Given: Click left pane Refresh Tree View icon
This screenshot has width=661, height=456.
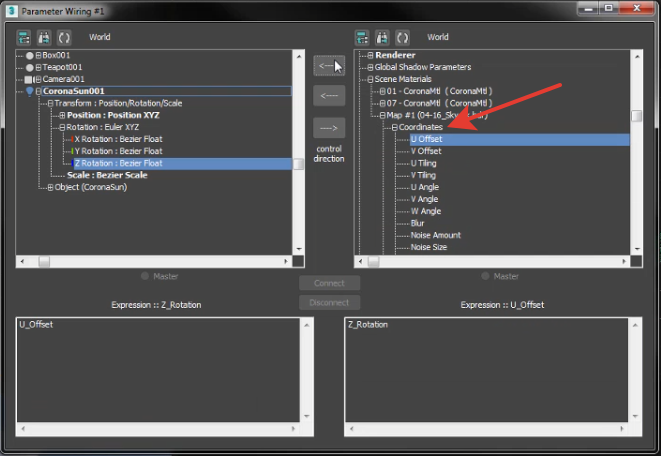Looking at the screenshot, I should (x=64, y=38).
